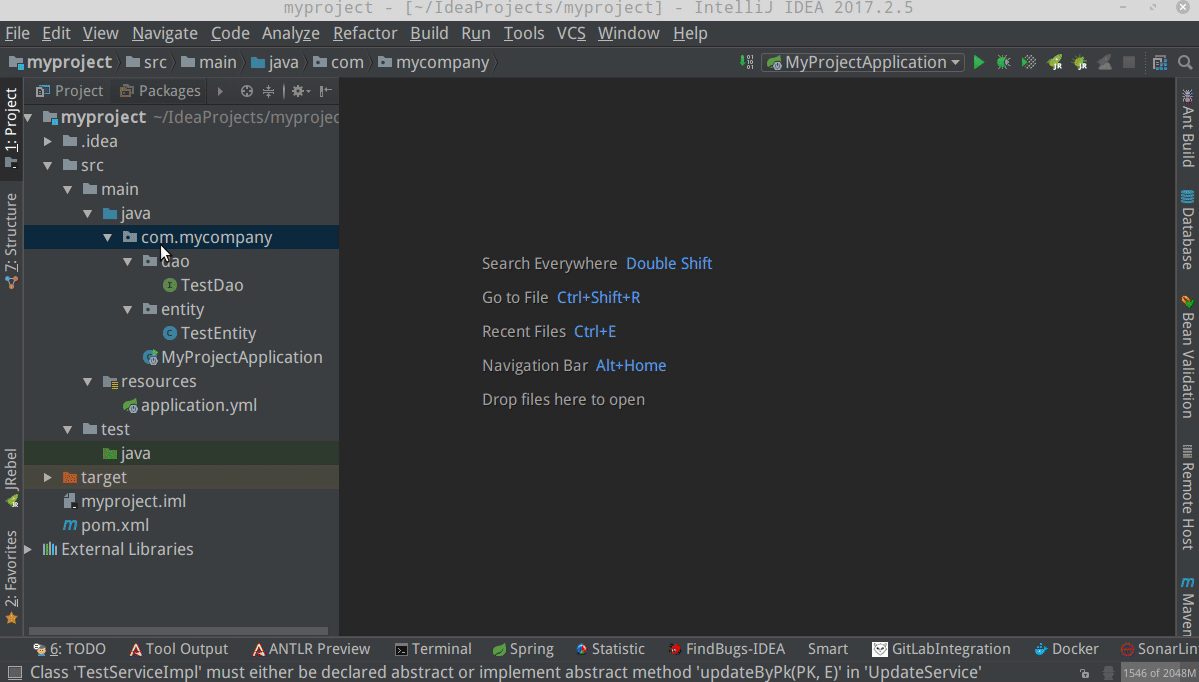Screen dimensions: 1199x682
Task: Open the Analyze menu
Action: 291,34
